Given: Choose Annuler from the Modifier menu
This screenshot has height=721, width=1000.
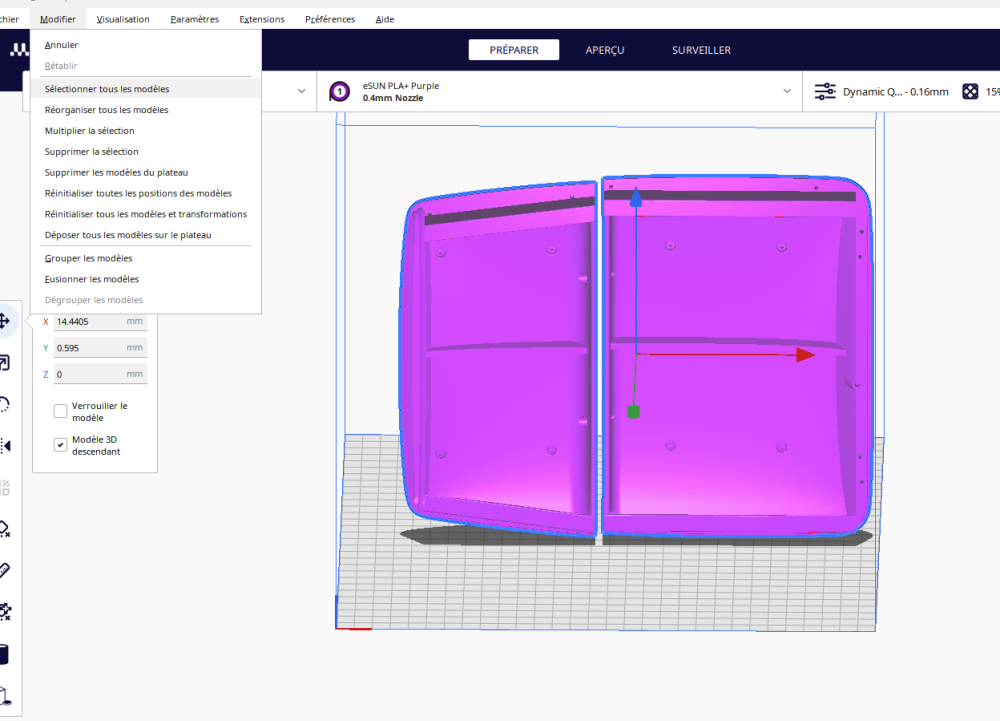Looking at the screenshot, I should [145, 45].
